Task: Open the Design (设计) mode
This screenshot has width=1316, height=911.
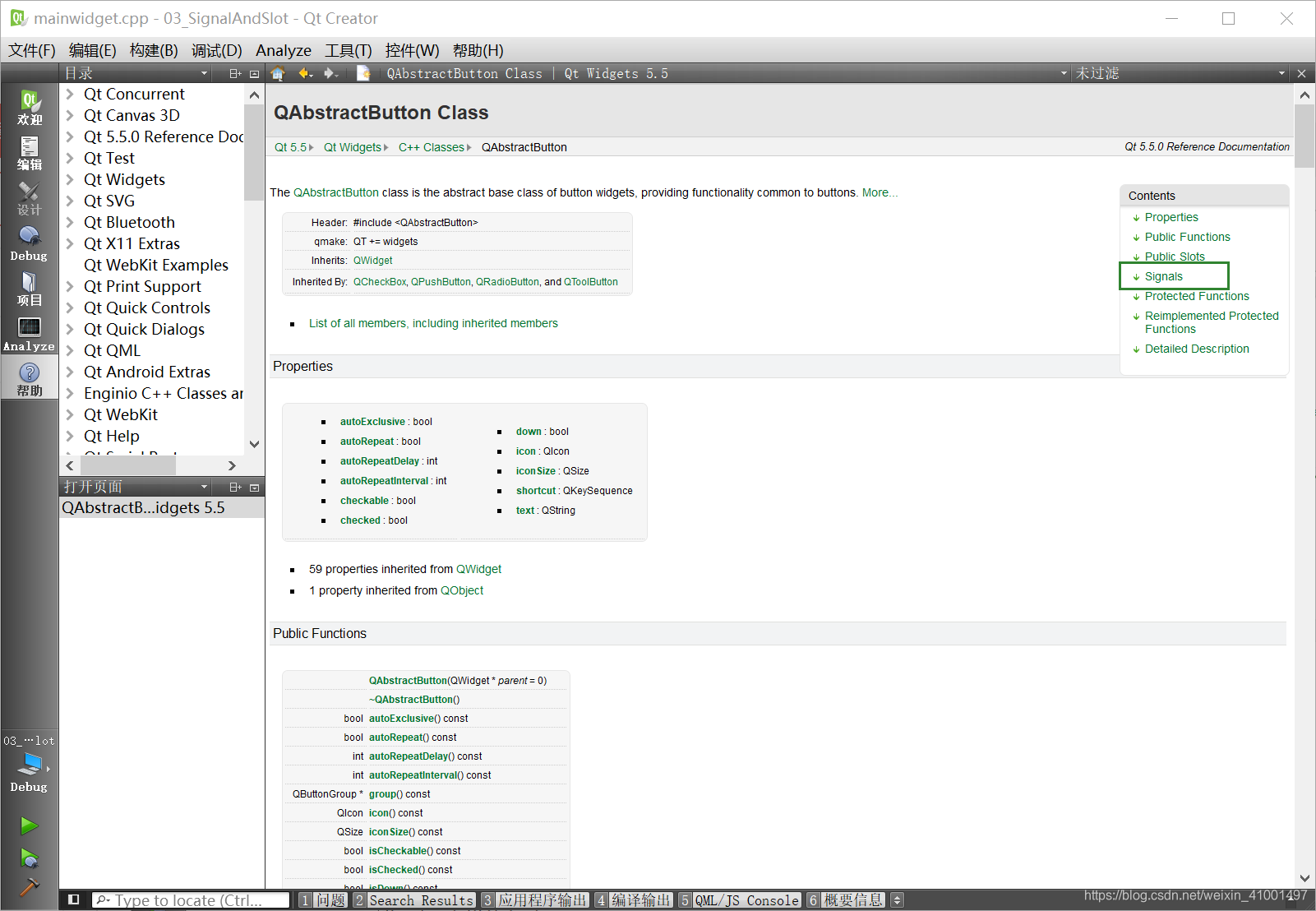Action: [30, 198]
